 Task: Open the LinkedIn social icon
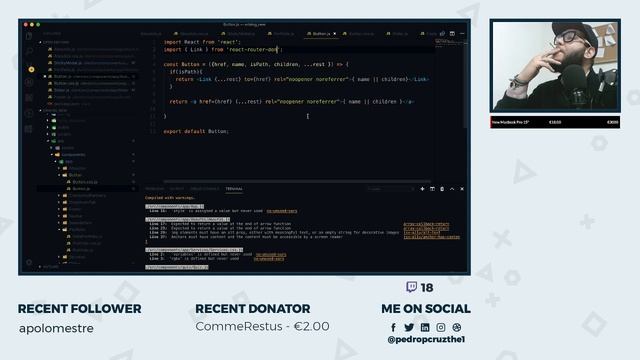pyautogui.click(x=425, y=327)
